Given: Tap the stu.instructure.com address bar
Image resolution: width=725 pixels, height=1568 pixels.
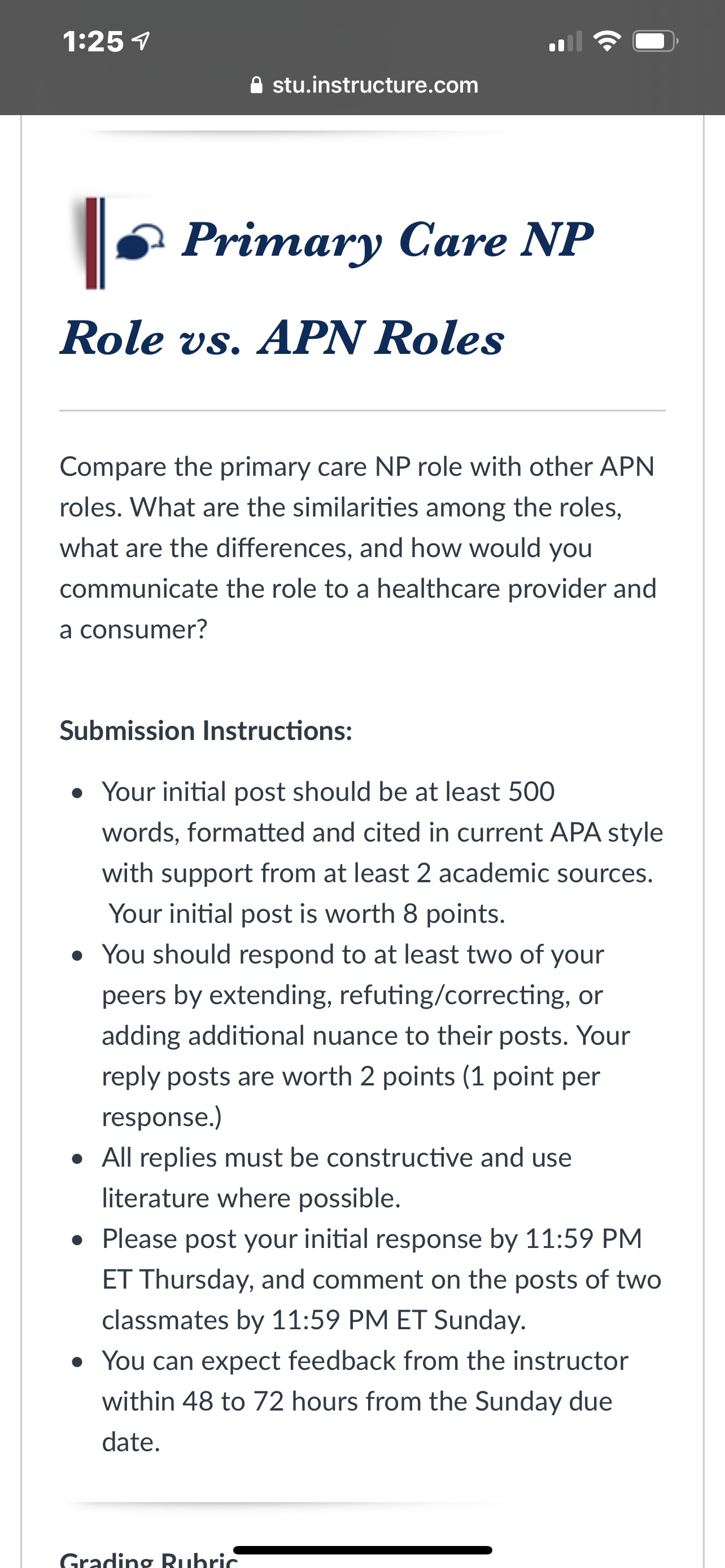Looking at the screenshot, I should (364, 85).
